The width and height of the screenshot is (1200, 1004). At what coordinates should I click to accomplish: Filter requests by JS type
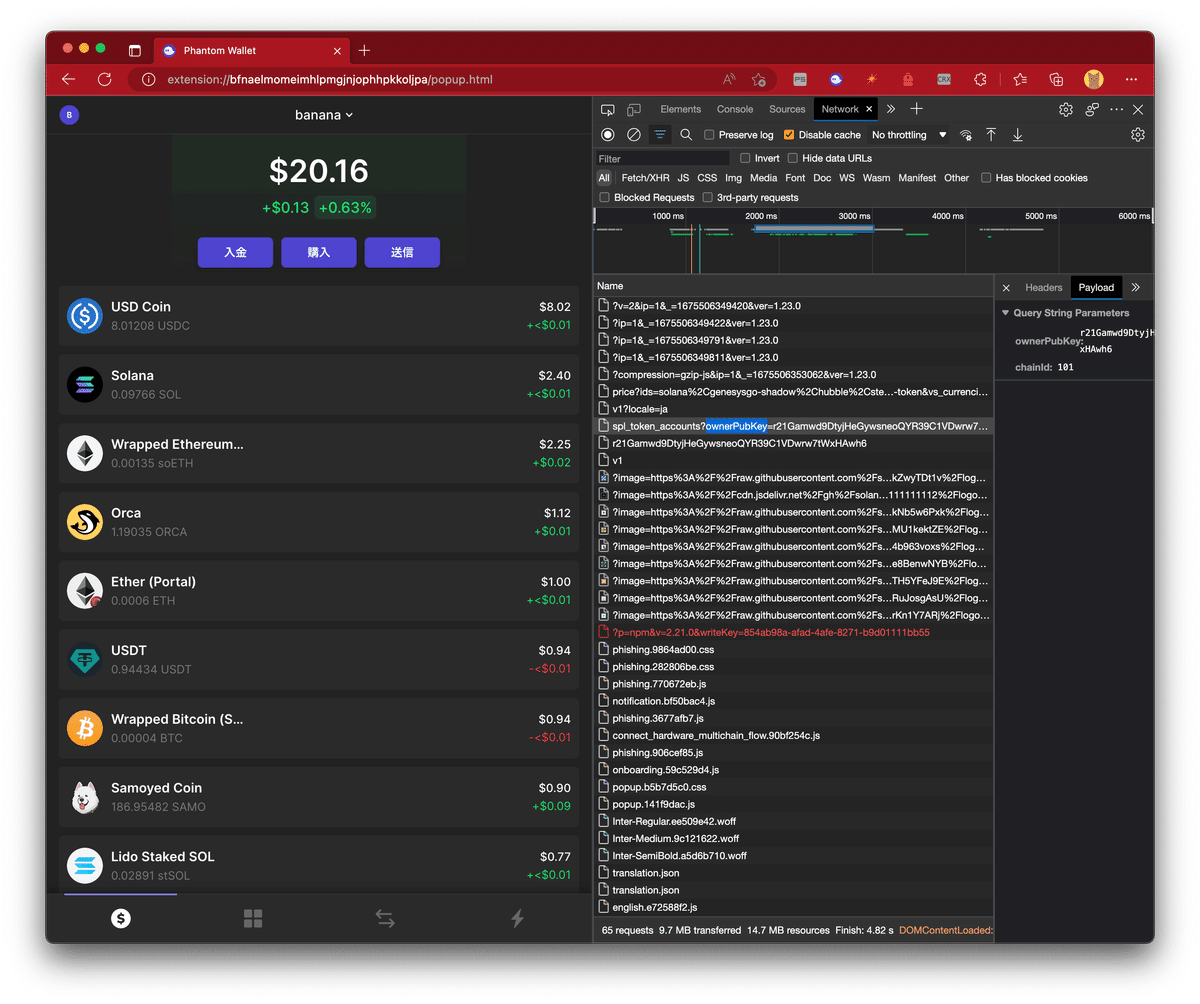(683, 178)
